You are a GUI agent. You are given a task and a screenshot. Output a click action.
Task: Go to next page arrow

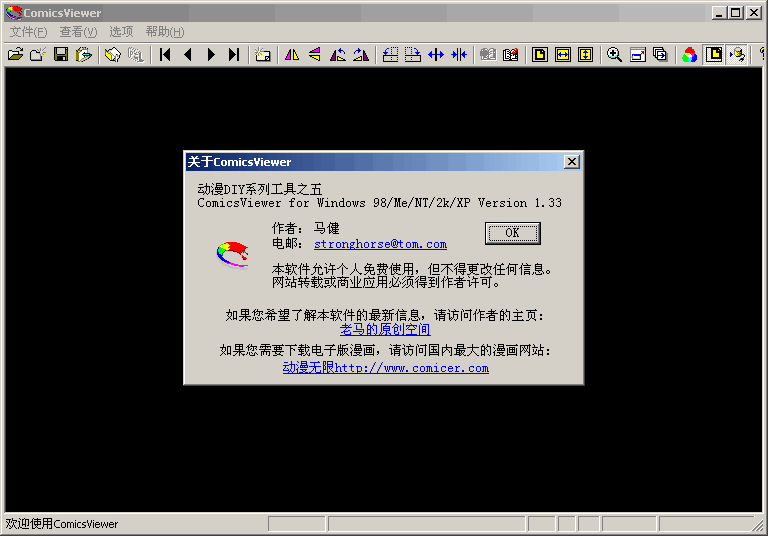[x=211, y=55]
